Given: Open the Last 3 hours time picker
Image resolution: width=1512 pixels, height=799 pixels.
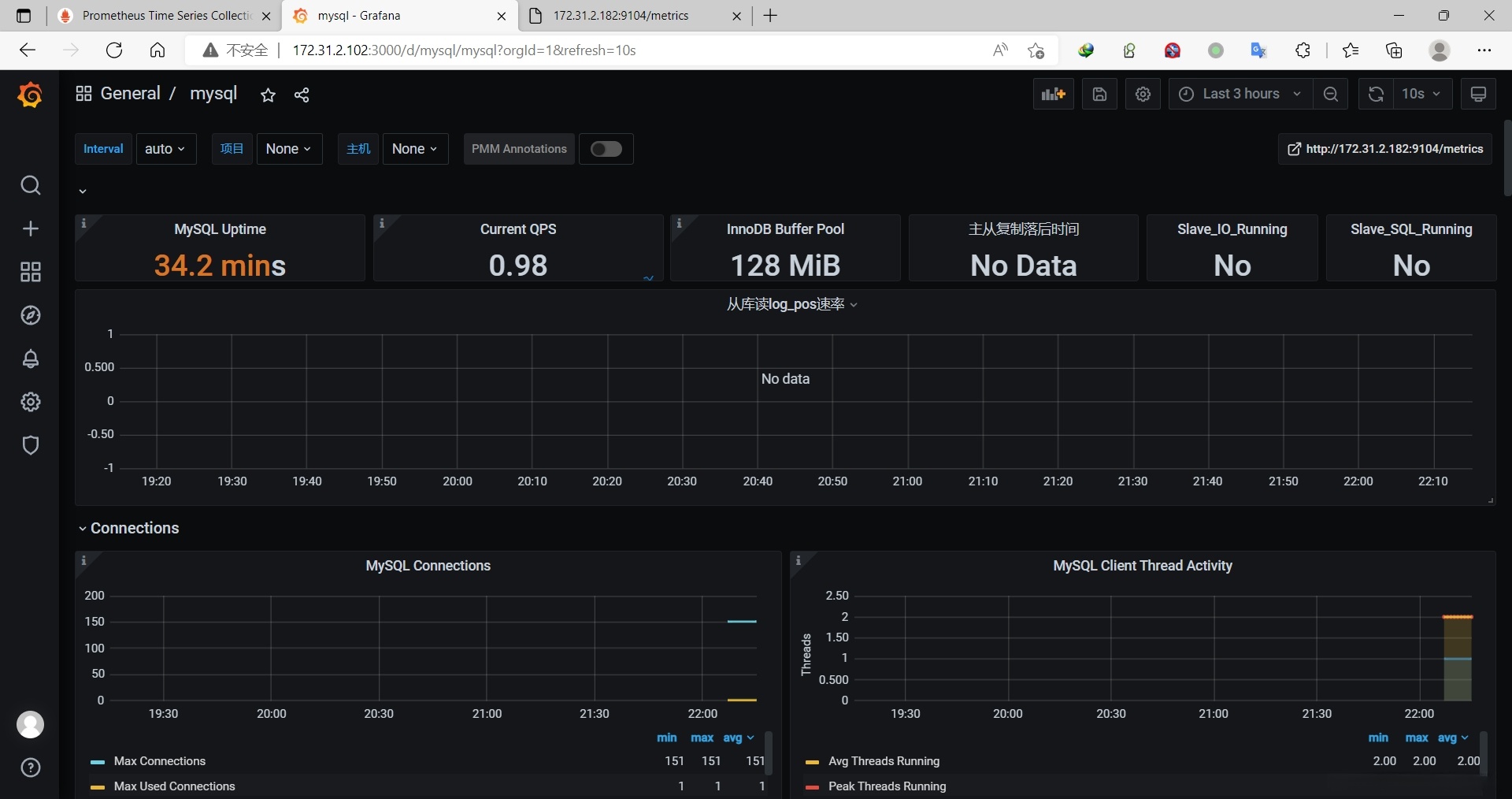Looking at the screenshot, I should (x=1240, y=95).
